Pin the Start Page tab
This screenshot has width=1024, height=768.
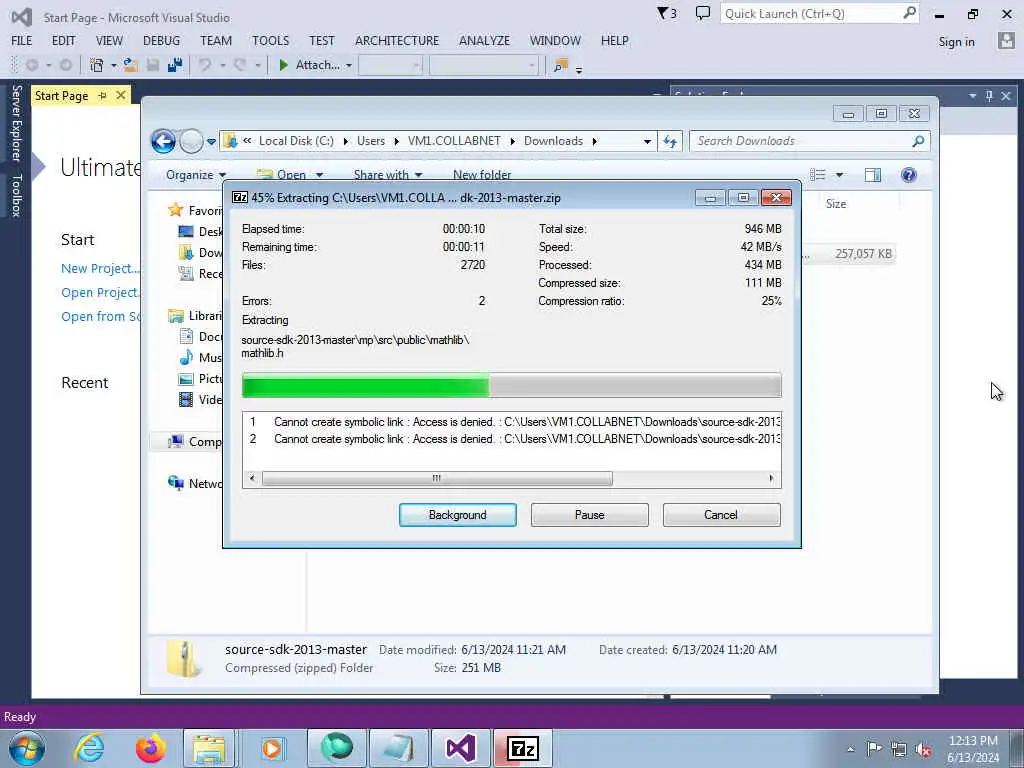click(103, 95)
